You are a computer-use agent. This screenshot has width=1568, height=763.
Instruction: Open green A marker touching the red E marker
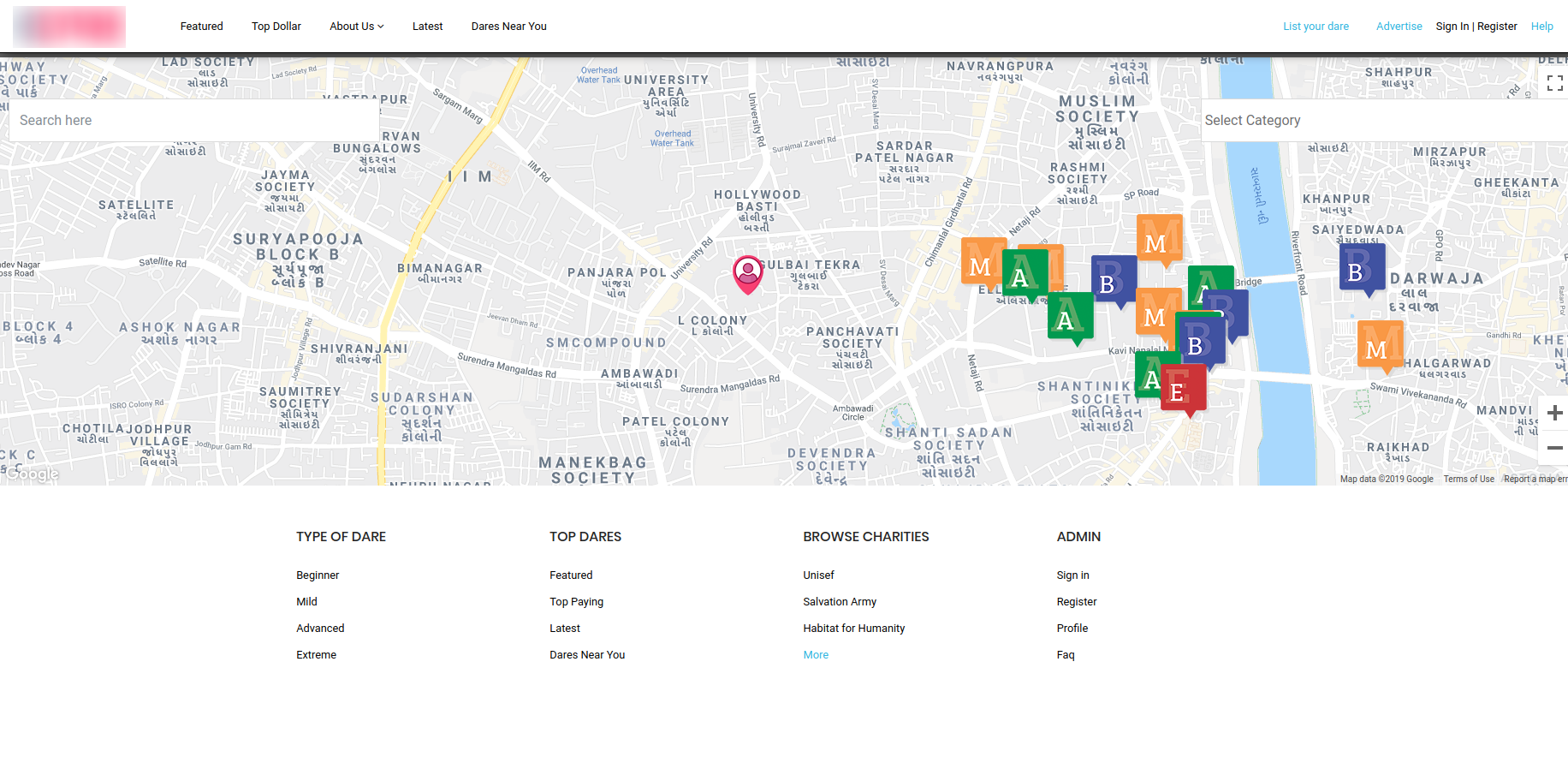tap(1148, 375)
